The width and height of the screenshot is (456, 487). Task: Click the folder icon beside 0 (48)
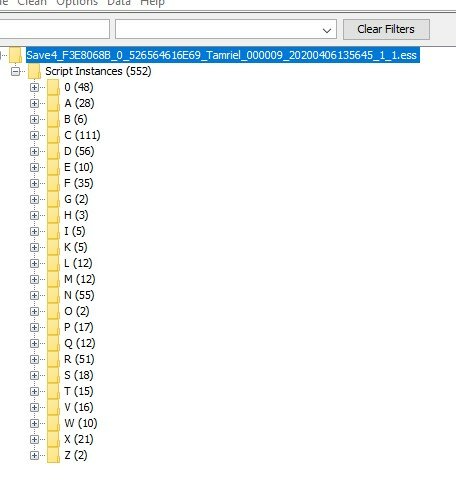pos(53,87)
